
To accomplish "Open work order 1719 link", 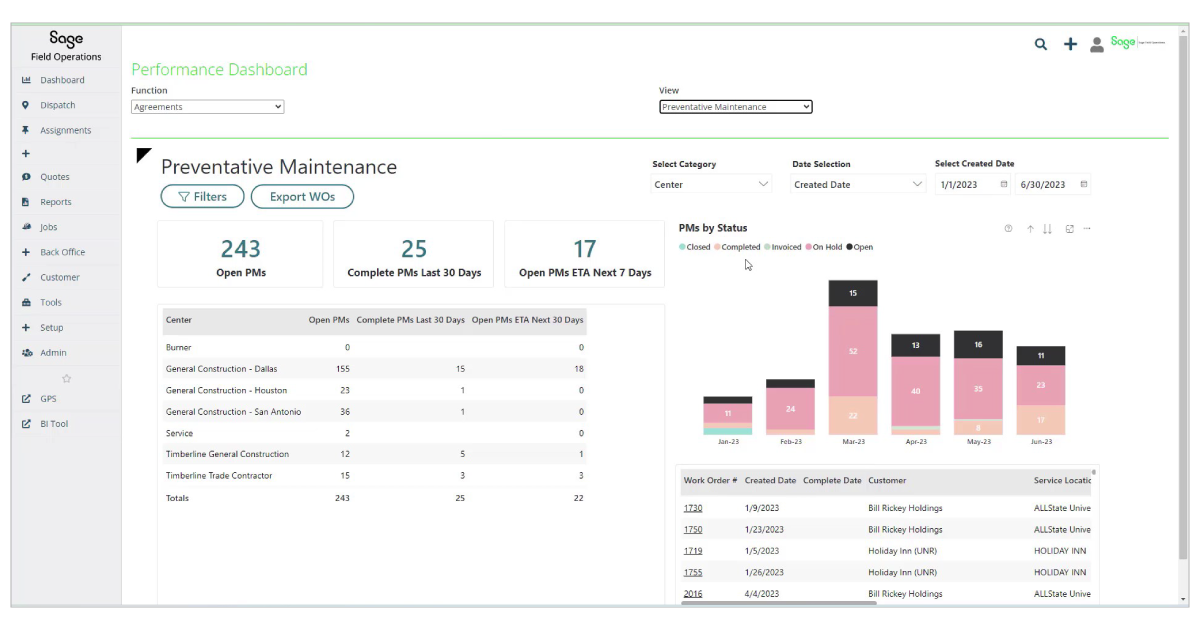I will click(x=693, y=551).
